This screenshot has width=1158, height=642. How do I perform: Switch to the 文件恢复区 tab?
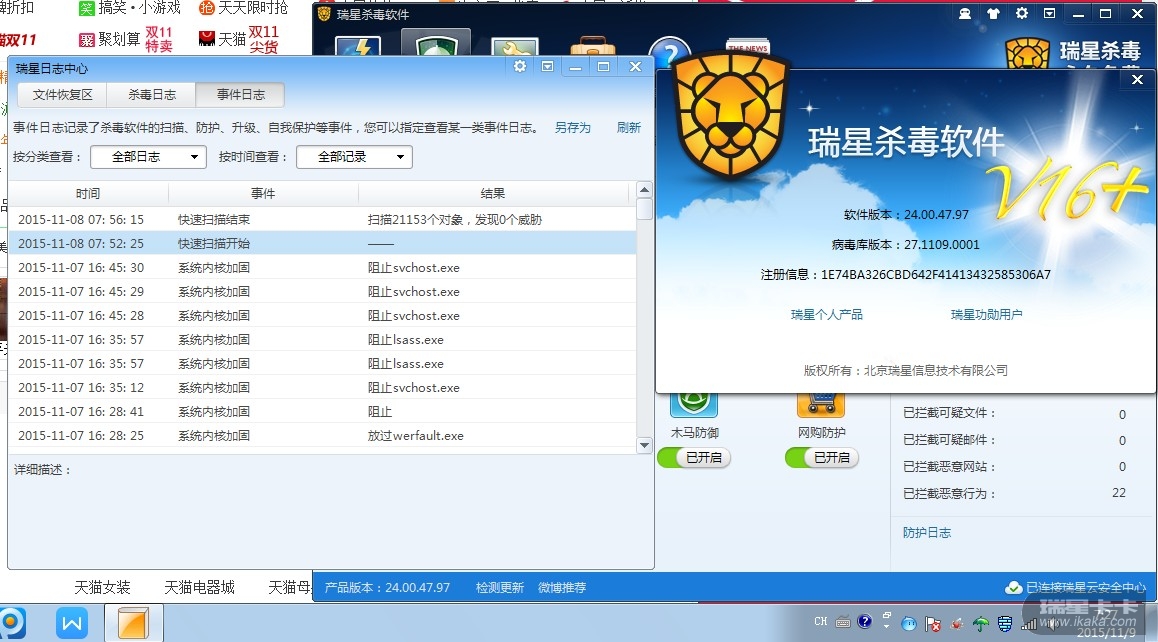click(63, 95)
